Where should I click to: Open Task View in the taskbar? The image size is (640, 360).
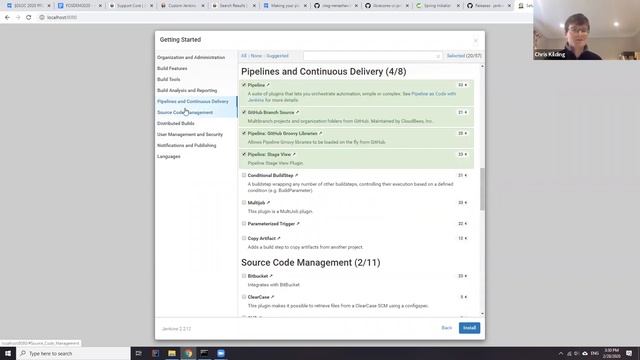139,353
